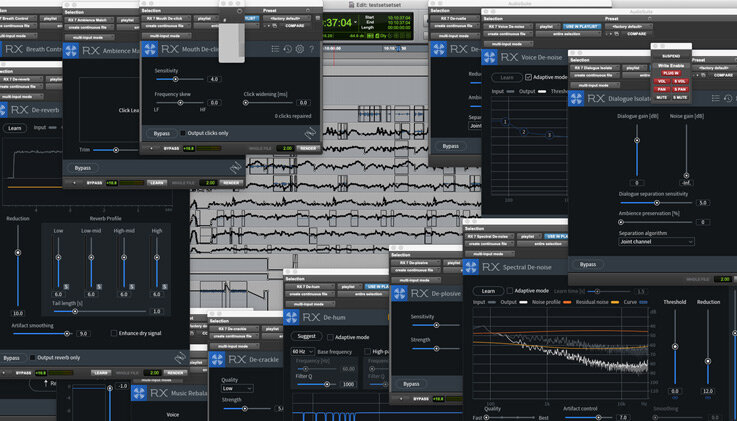Viewport: 737px width, 421px height.
Task: Toggle USE IN PLAYLIST in Voice De-noise window
Action: (x=582, y=27)
